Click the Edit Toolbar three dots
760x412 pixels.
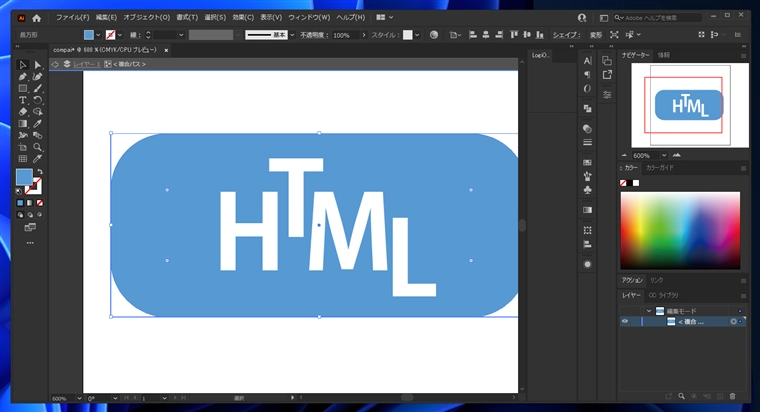[x=30, y=243]
